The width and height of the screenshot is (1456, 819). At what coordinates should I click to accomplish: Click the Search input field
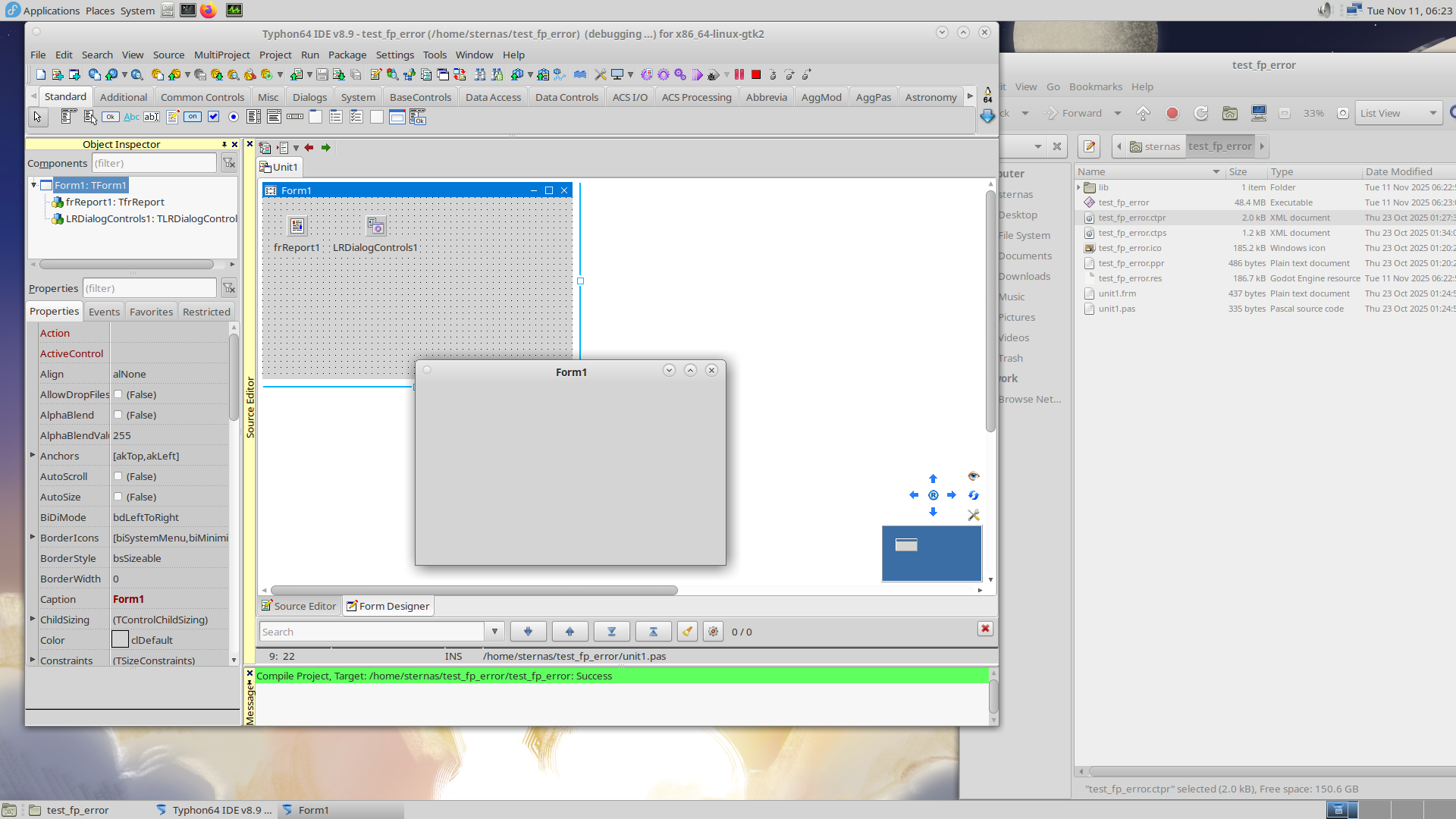click(372, 632)
